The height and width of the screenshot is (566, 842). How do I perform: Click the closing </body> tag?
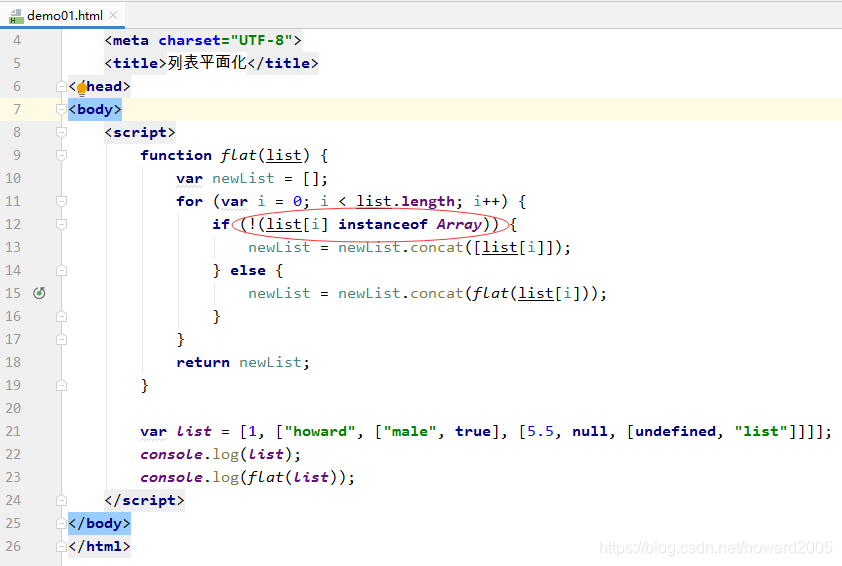[99, 523]
